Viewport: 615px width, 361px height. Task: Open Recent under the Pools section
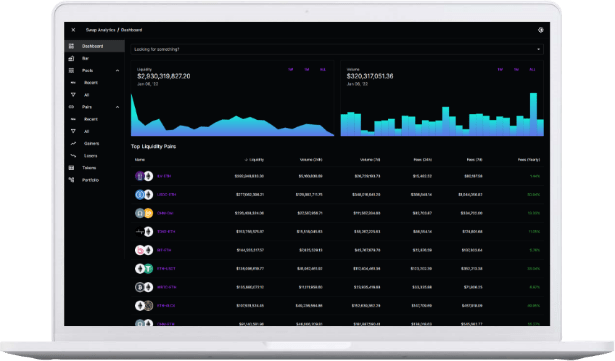[91, 83]
